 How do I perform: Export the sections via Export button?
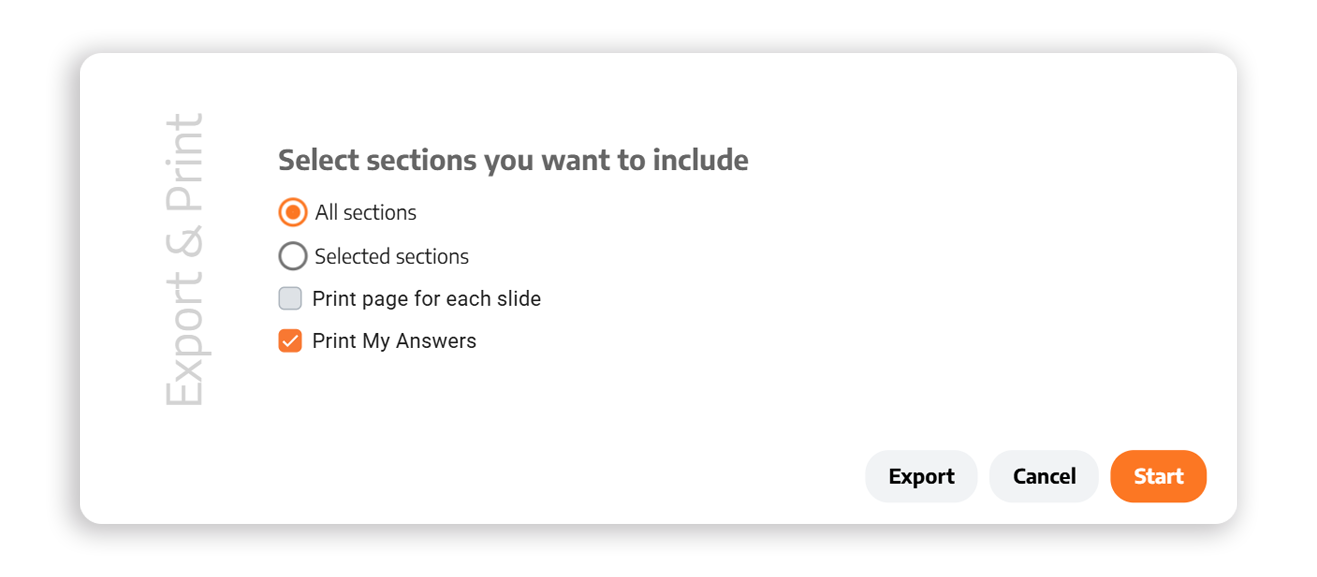pyautogui.click(x=920, y=476)
